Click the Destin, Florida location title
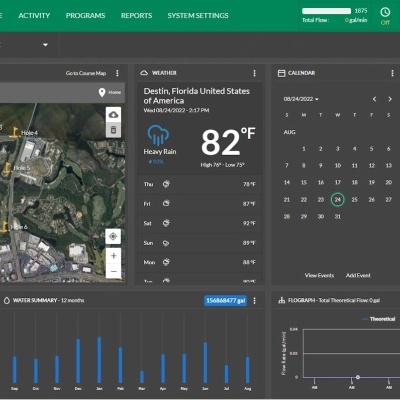This screenshot has height=400, width=400. point(197,96)
